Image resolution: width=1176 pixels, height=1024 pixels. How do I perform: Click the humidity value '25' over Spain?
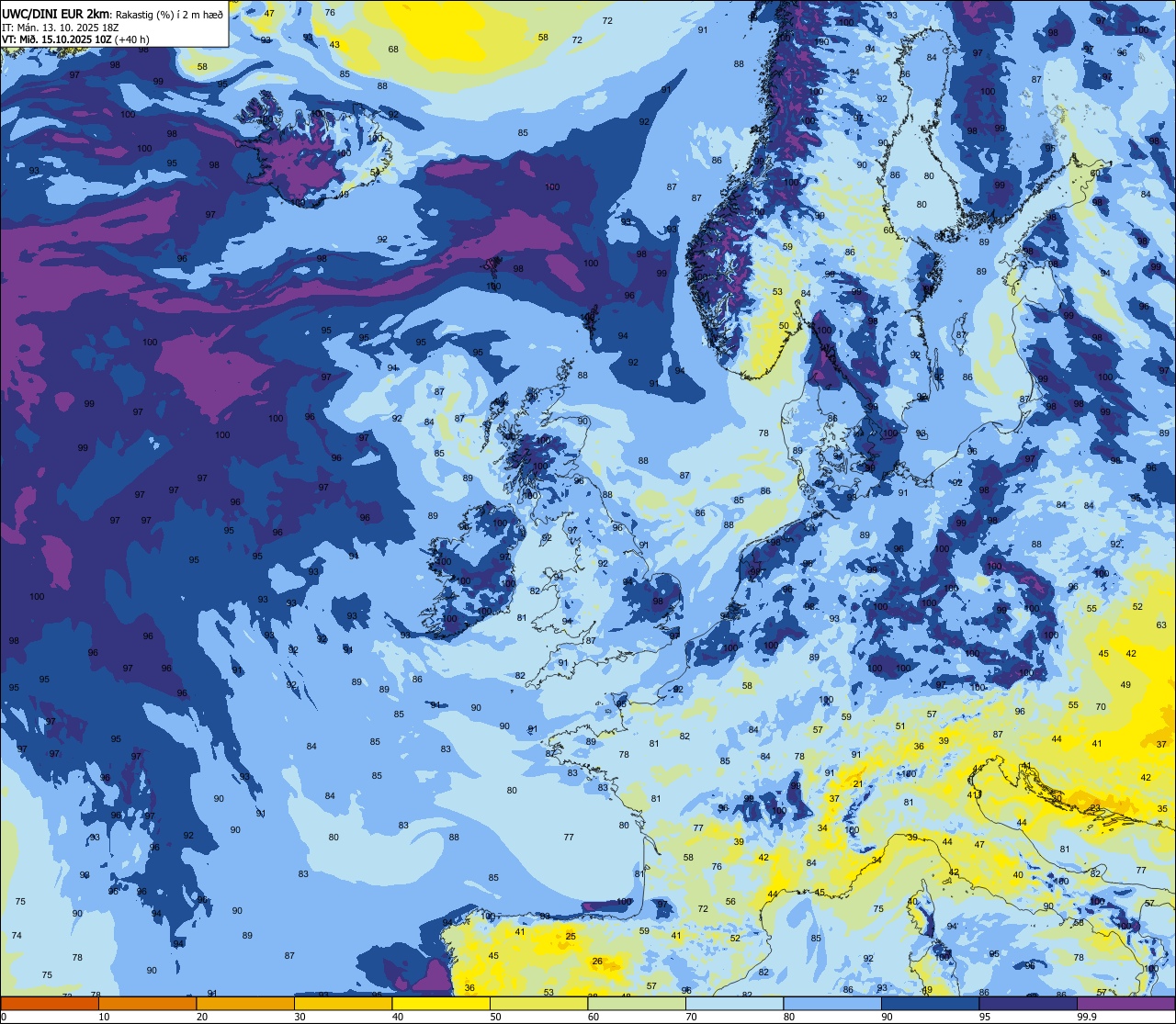coord(571,936)
